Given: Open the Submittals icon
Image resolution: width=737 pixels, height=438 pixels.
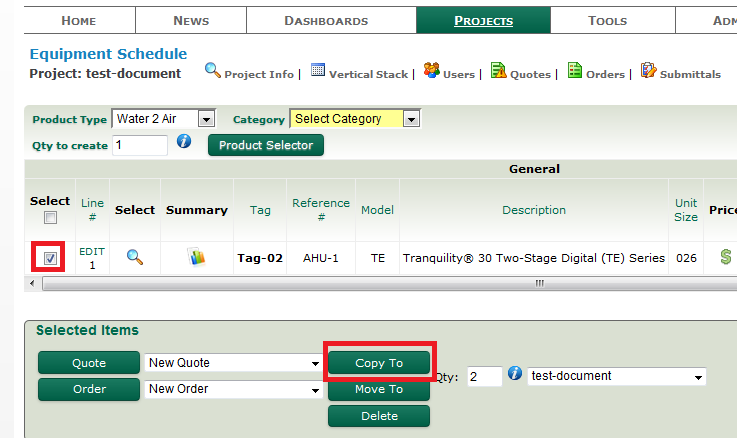Looking at the screenshot, I should click(x=648, y=71).
